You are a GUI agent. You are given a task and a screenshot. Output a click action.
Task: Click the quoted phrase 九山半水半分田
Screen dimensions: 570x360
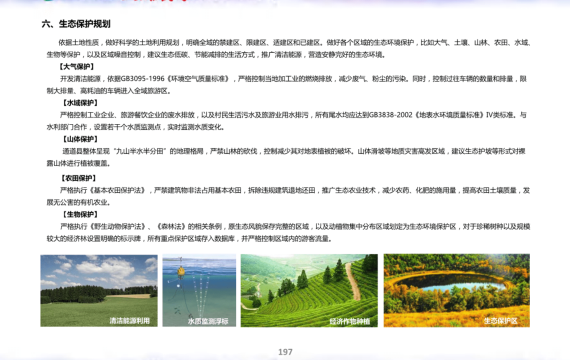point(140,151)
